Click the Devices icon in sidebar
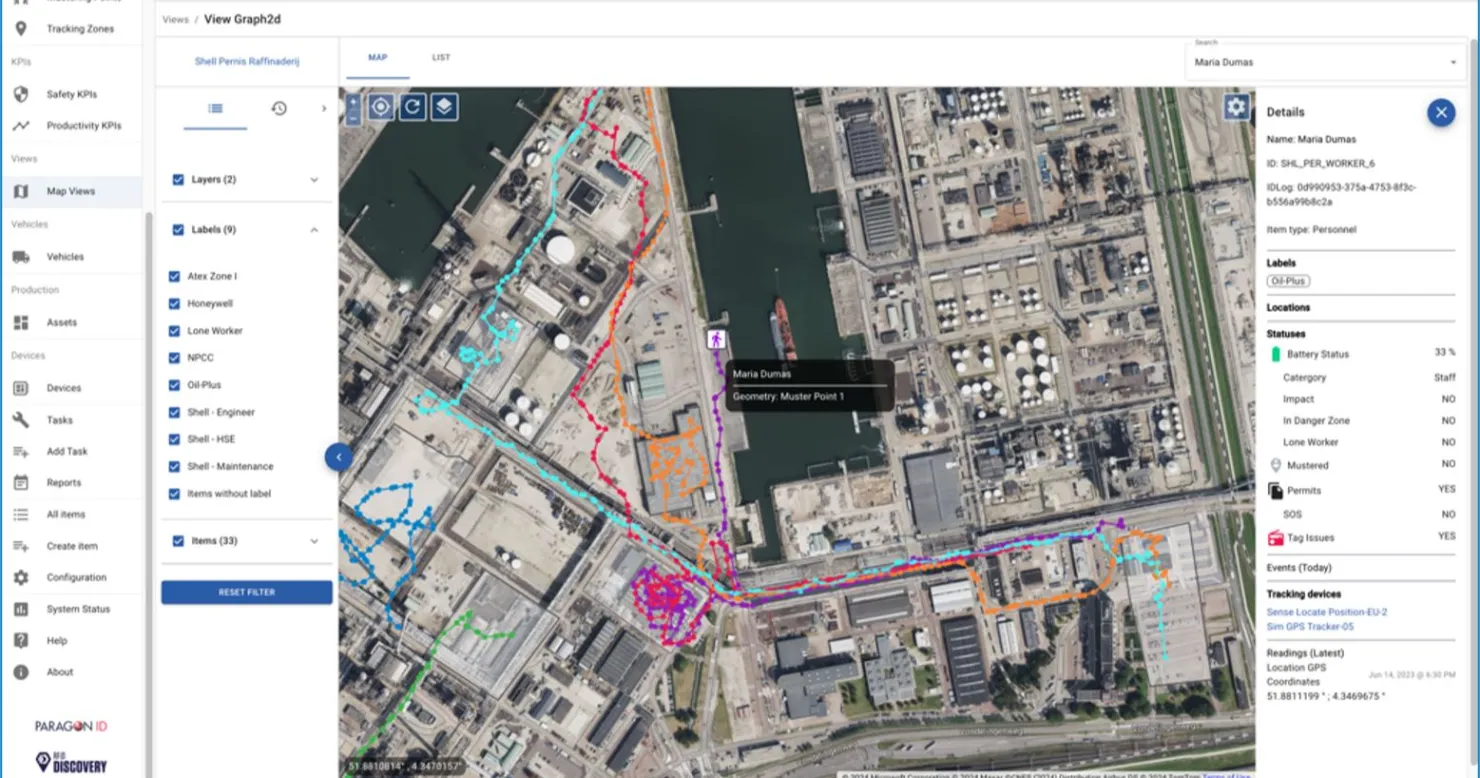This screenshot has width=1480, height=778. click(x=21, y=388)
